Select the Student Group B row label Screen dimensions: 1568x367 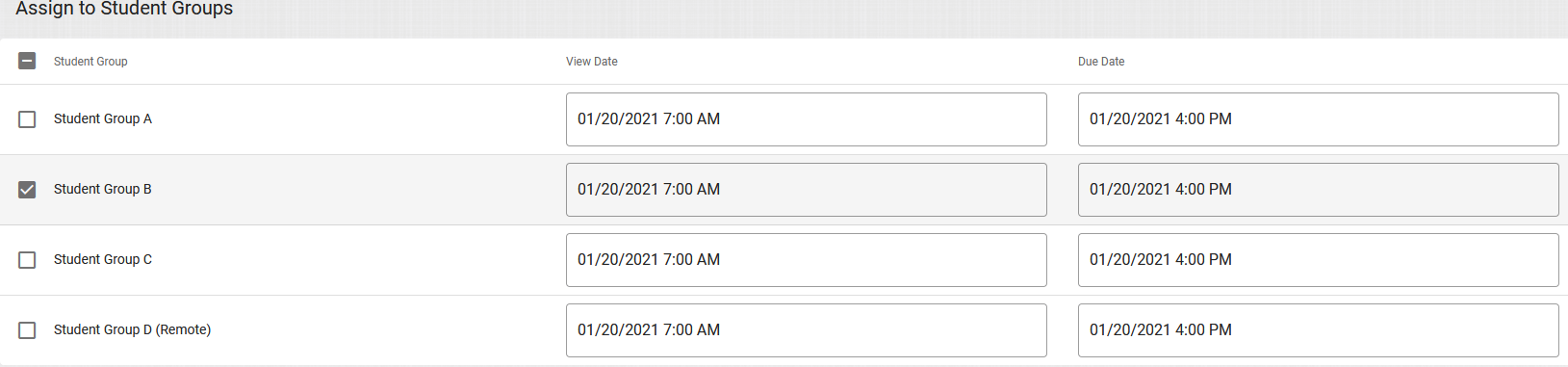click(103, 189)
